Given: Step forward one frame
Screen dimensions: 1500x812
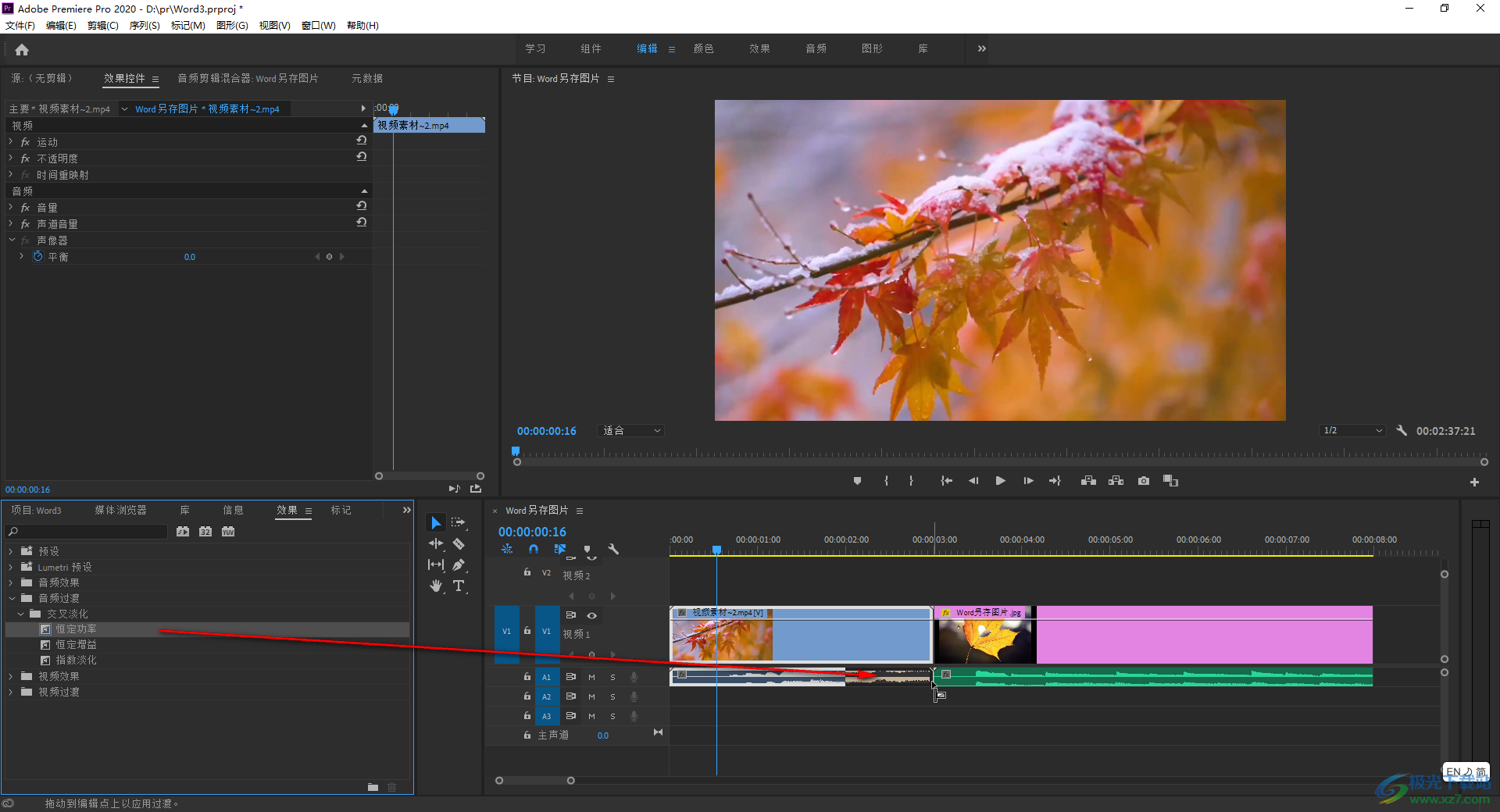Looking at the screenshot, I should tap(1028, 481).
